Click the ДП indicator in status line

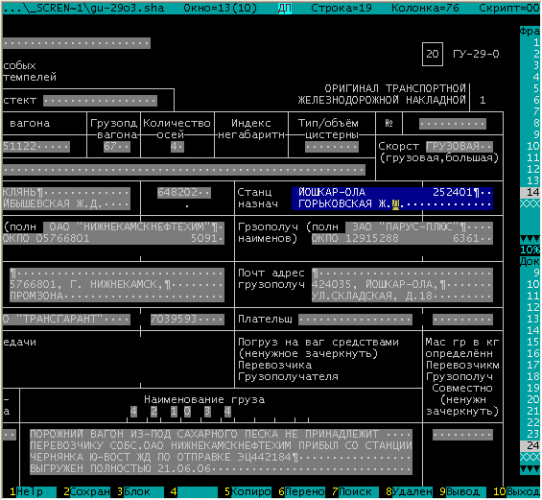pos(285,8)
